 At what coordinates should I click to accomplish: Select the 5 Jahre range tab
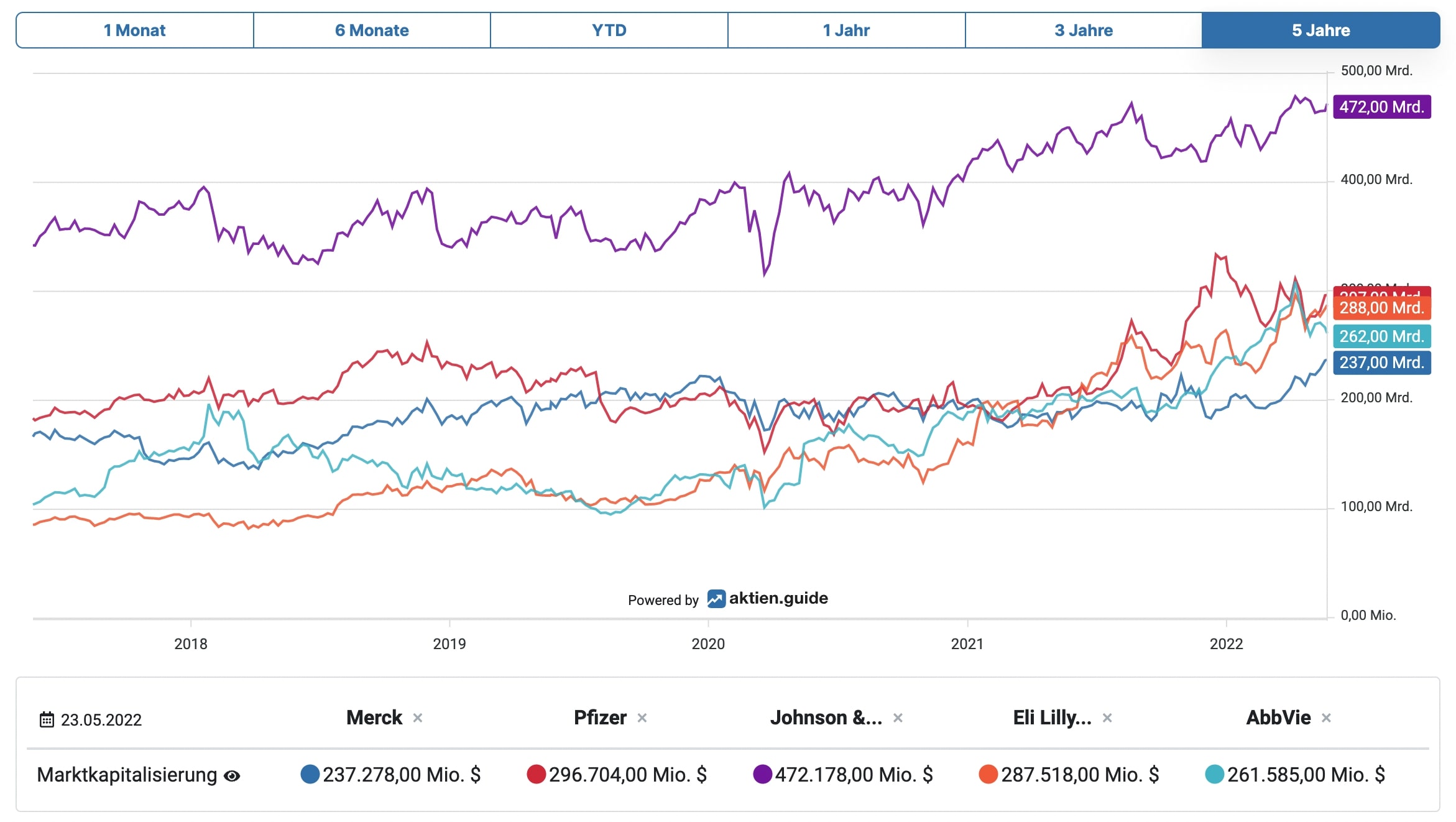(1321, 30)
